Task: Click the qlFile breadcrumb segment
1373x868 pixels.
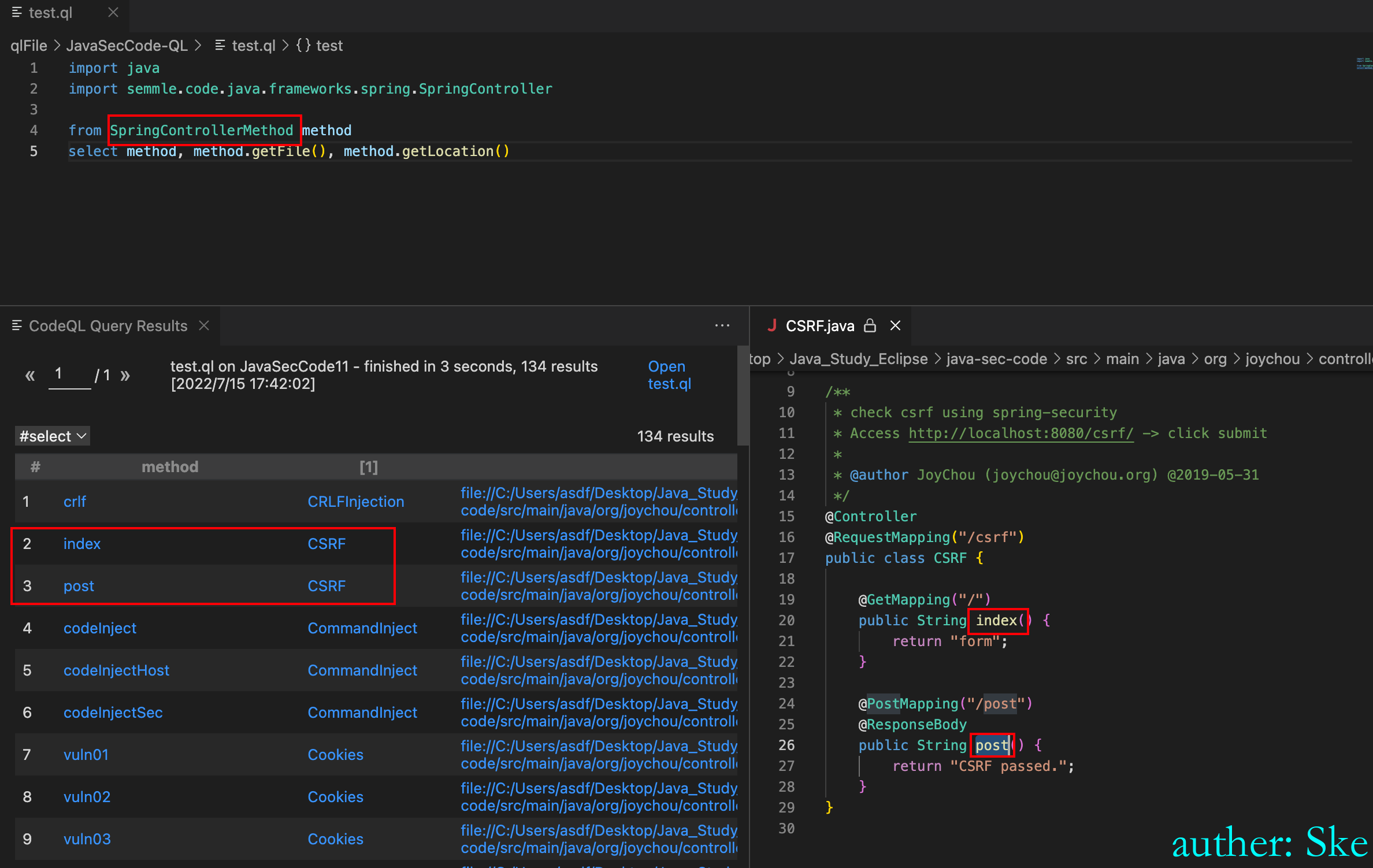Action: (29, 46)
